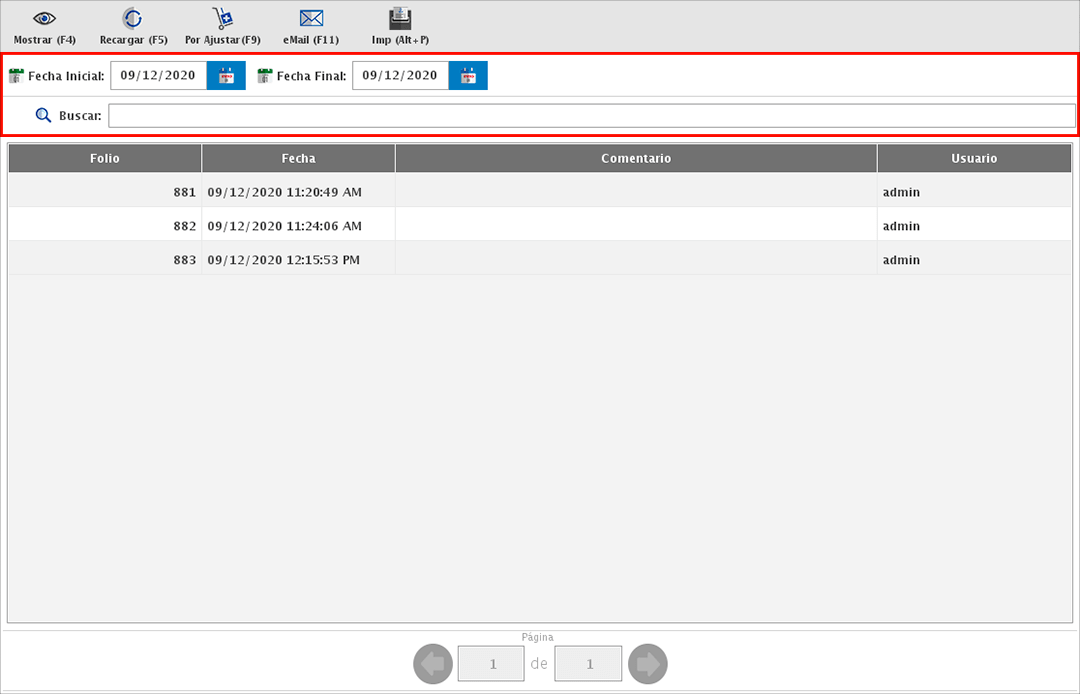Open Por Ajustar (F9) cart icon
The image size is (1080, 694).
pyautogui.click(x=222, y=19)
